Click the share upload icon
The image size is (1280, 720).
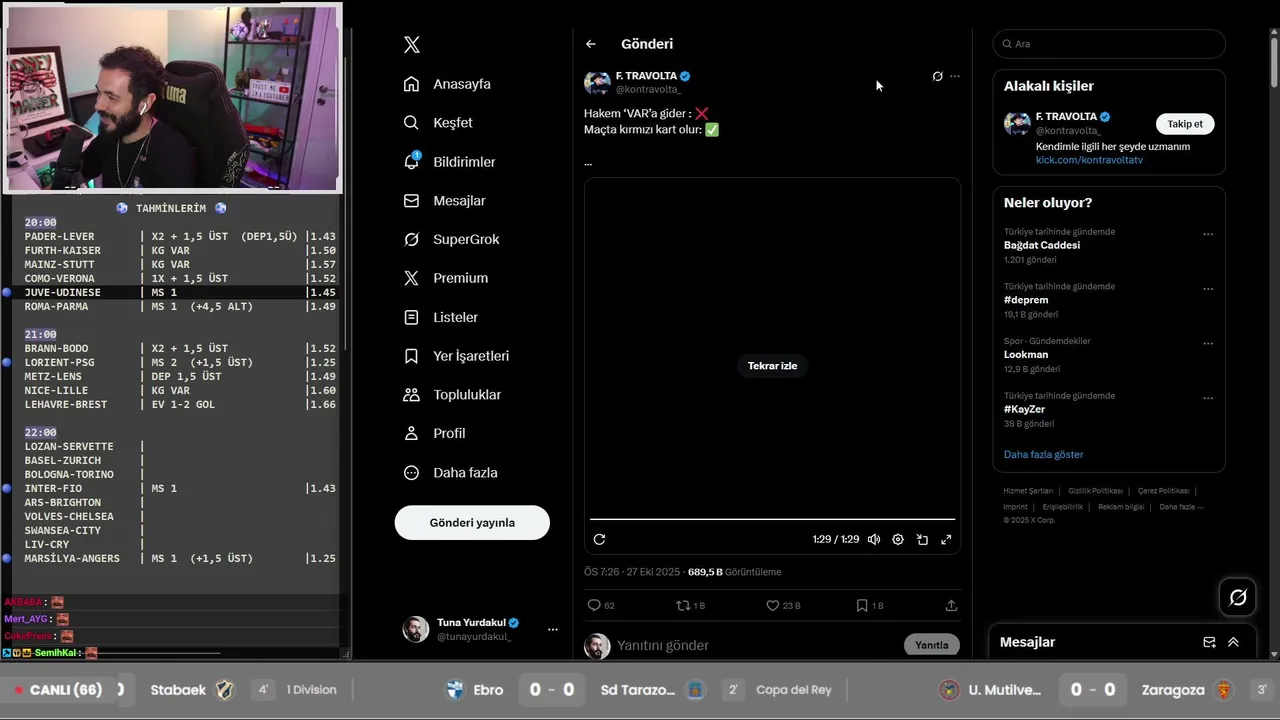pyautogui.click(x=951, y=605)
